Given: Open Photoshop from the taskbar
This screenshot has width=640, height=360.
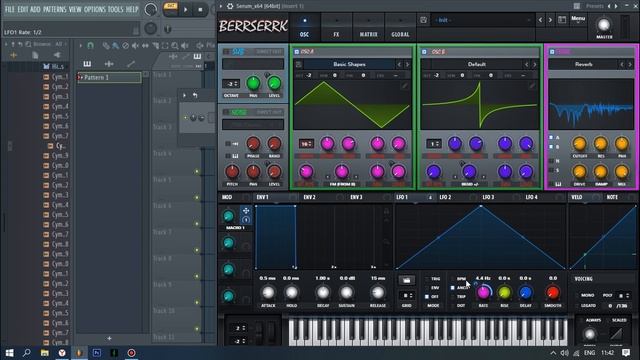Looking at the screenshot, I should [x=97, y=353].
